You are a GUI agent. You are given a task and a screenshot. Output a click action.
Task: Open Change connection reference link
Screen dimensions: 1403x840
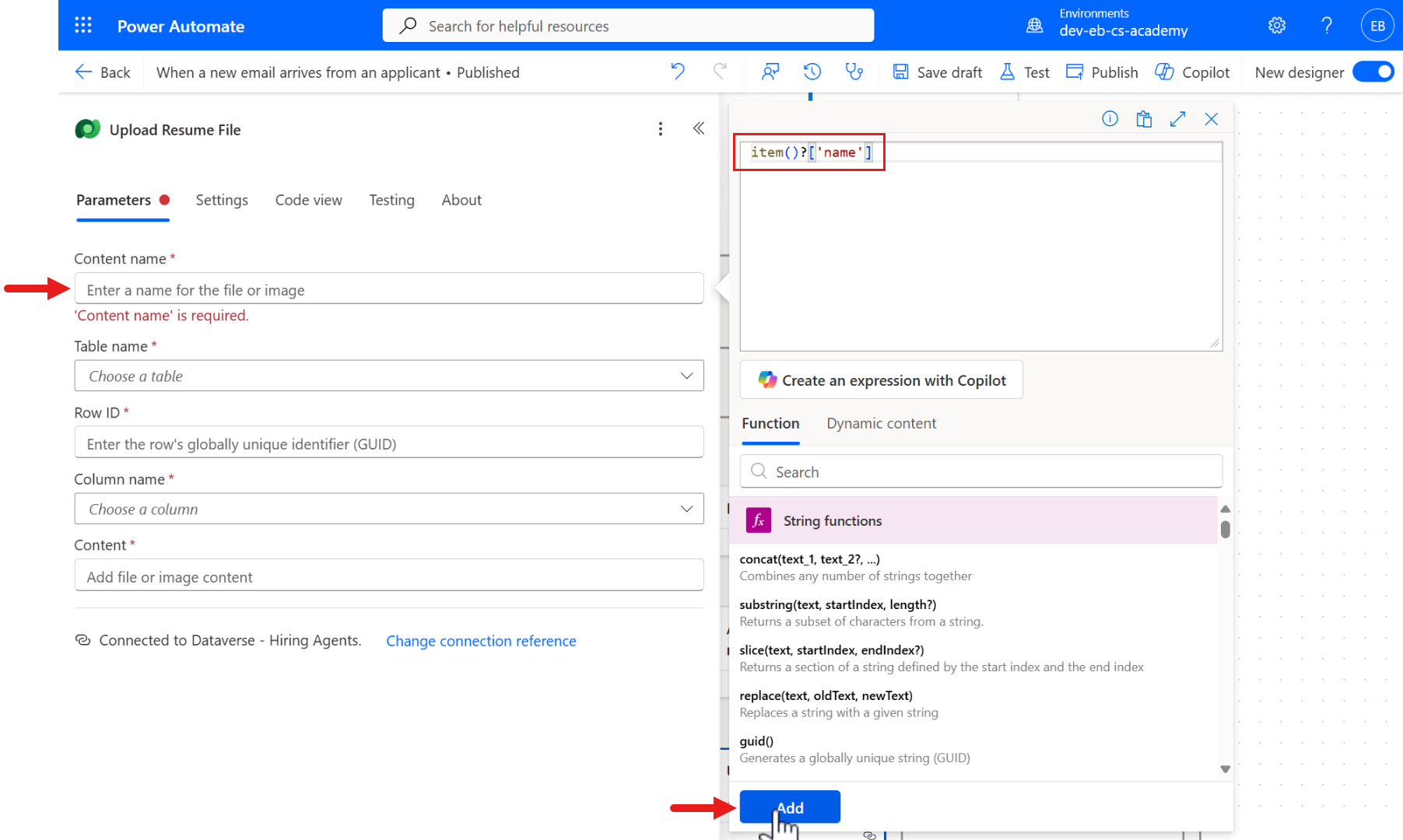click(481, 641)
